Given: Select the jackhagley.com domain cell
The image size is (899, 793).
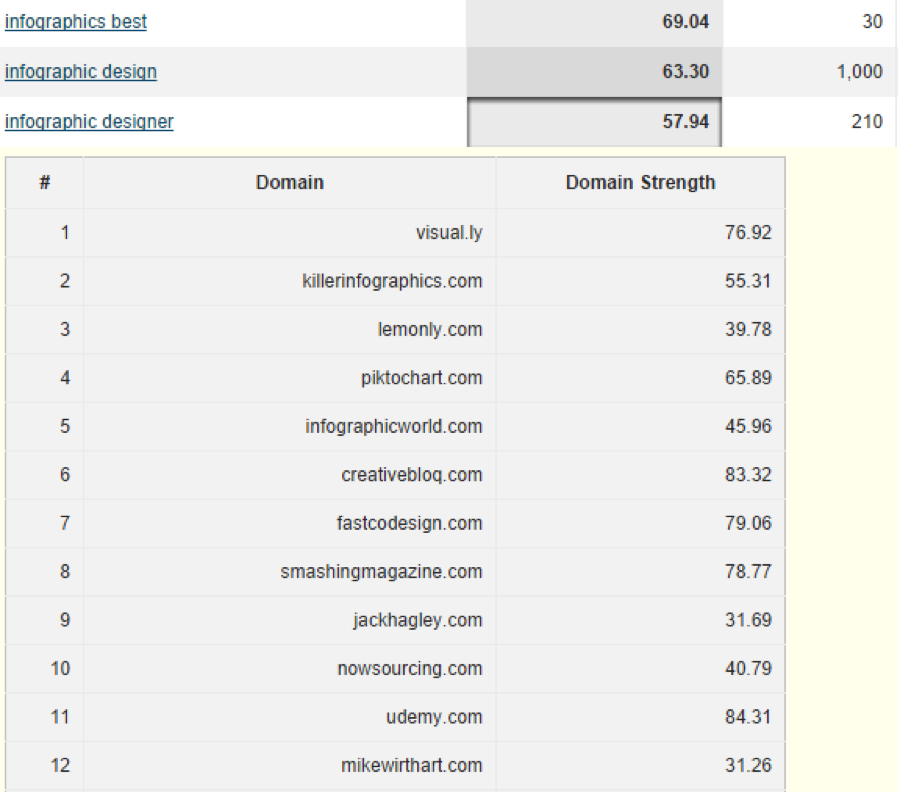Looking at the screenshot, I should click(290, 620).
